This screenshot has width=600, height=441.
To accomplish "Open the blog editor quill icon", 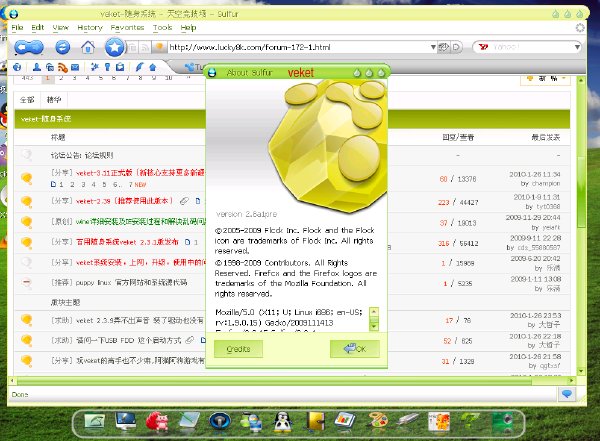I will pos(139,67).
